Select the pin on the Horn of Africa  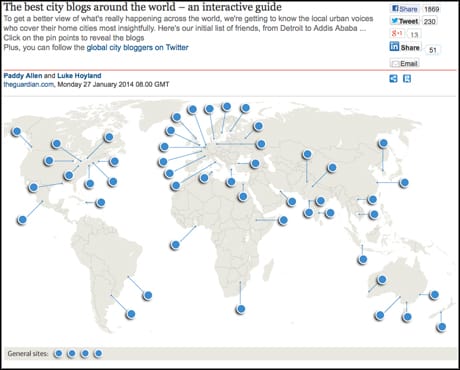(283, 220)
